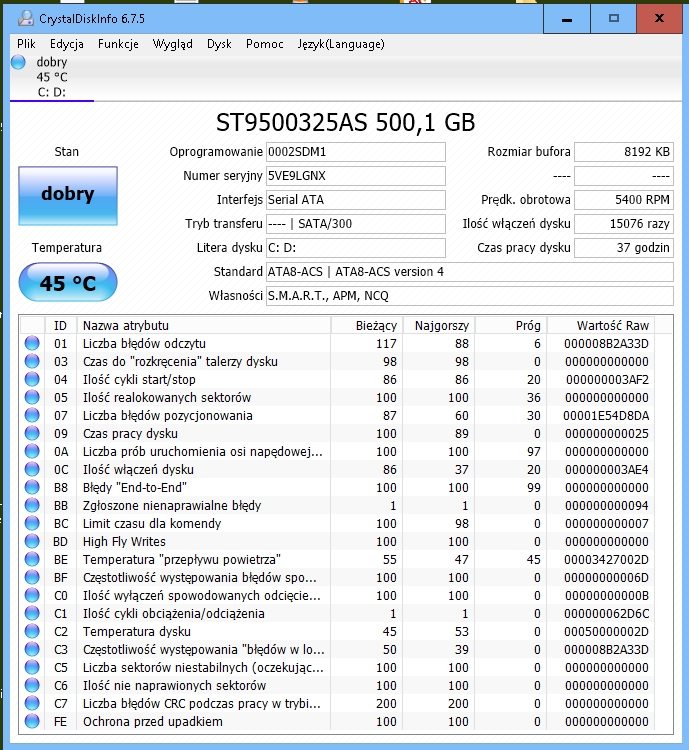Screen dimensions: 689x750
Task: Select the C: D: disk tab
Action: (52, 77)
